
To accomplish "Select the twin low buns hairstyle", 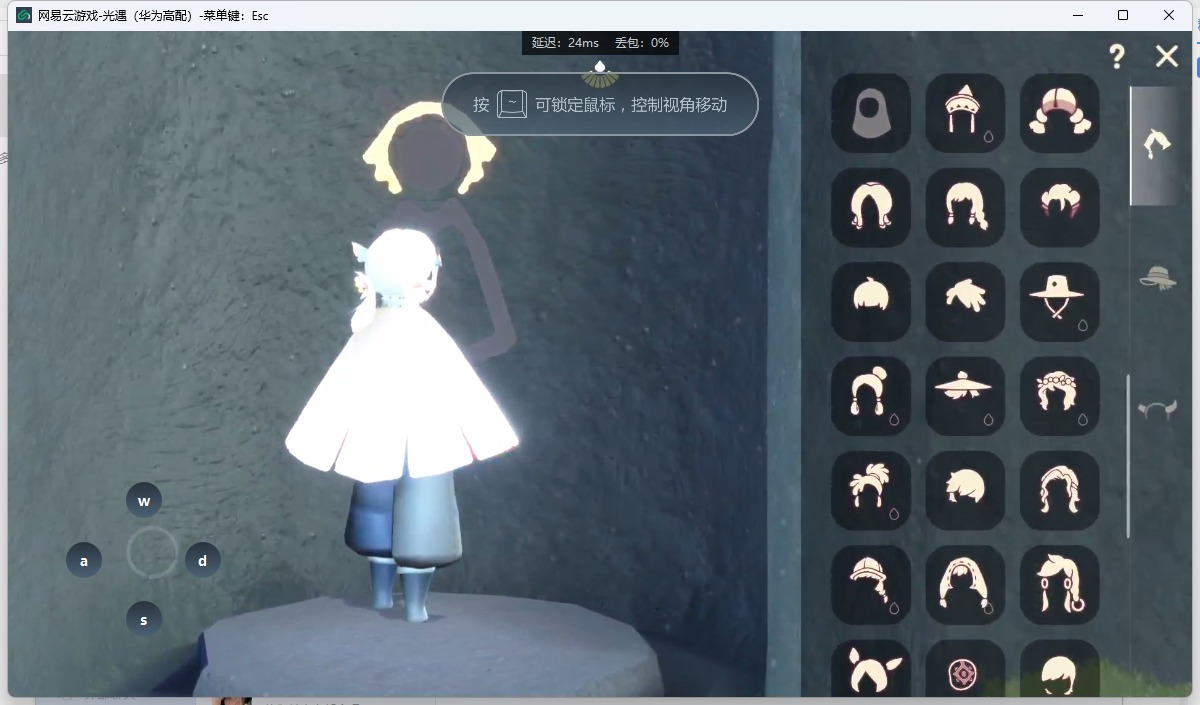I will pyautogui.click(x=1059, y=113).
